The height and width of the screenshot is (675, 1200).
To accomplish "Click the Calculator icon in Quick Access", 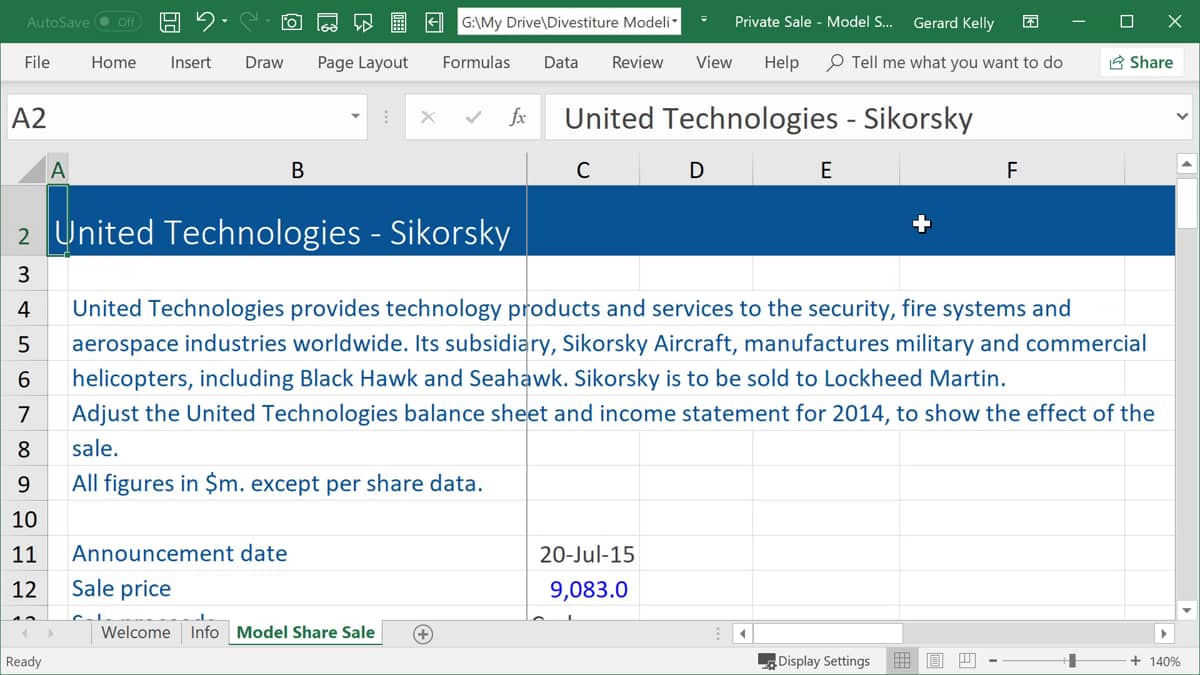I will point(398,21).
